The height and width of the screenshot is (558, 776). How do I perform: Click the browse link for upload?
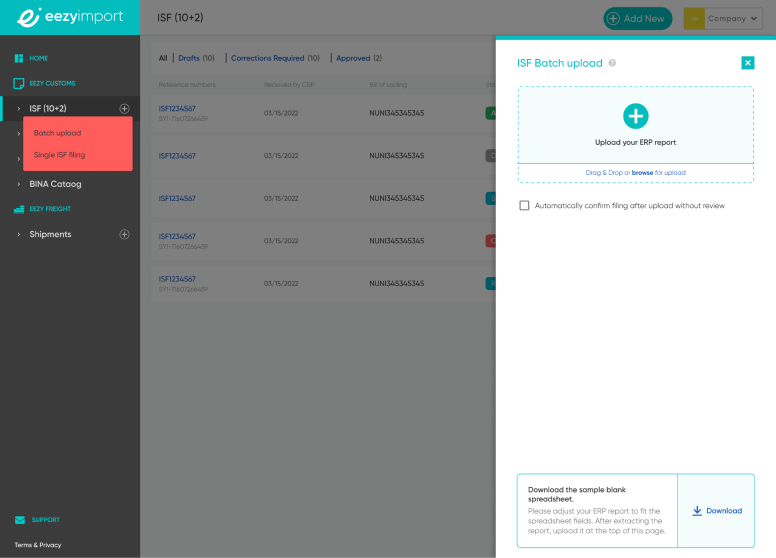pos(642,173)
